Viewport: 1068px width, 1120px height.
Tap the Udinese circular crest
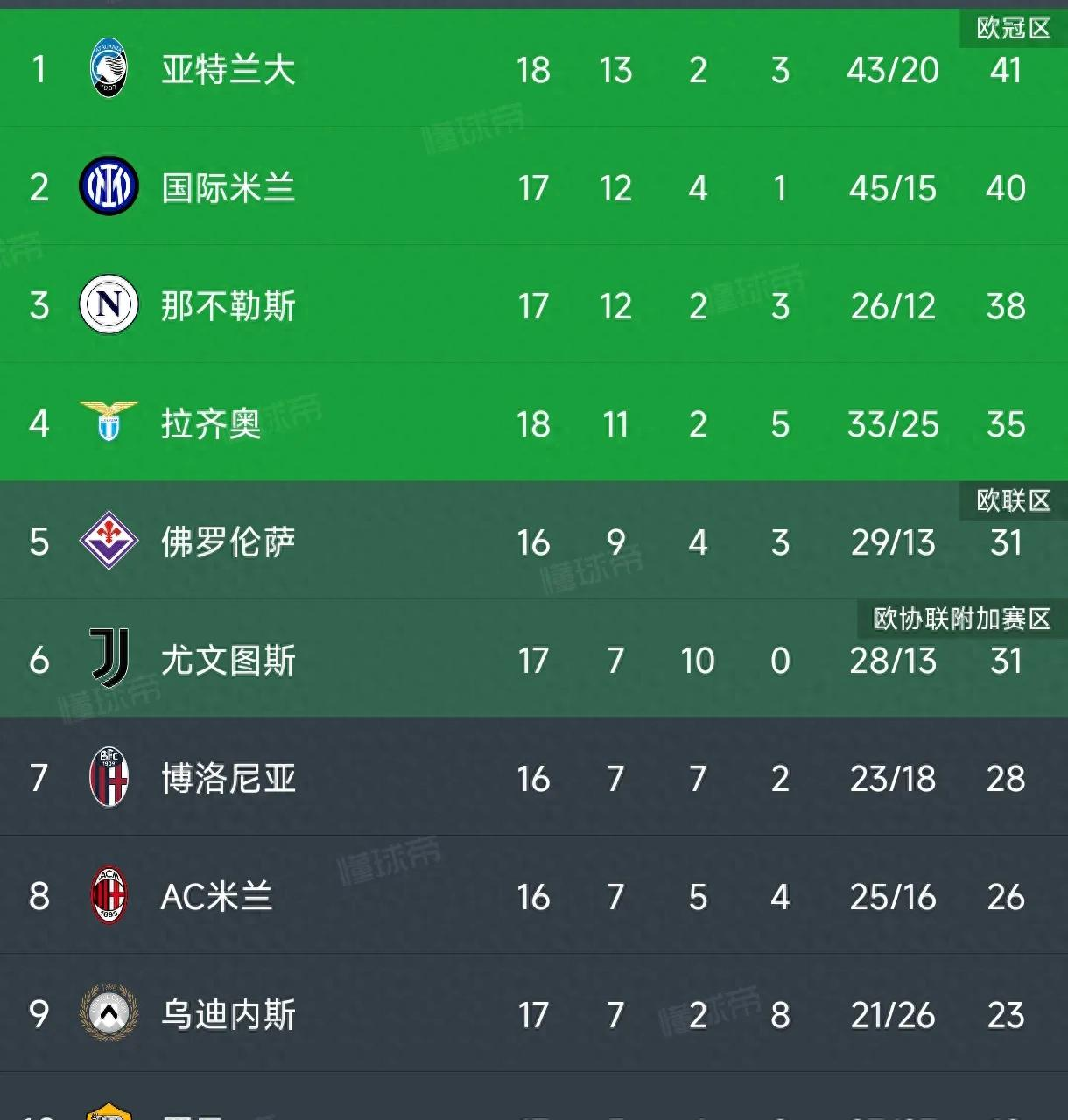109,1013
